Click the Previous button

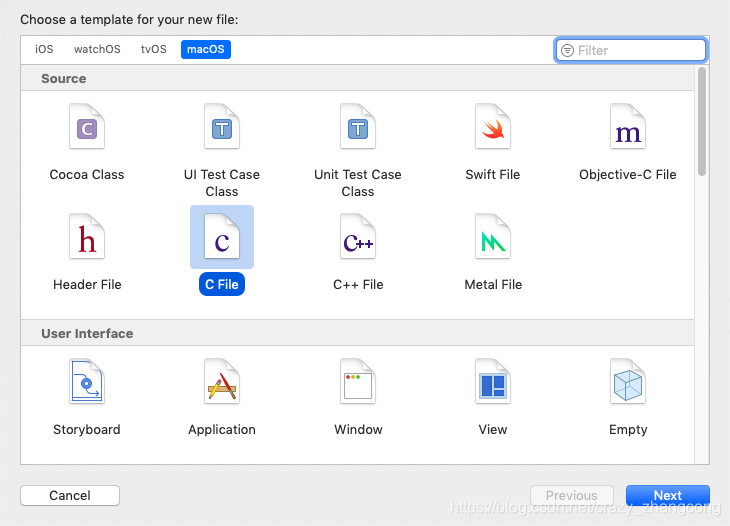click(x=572, y=495)
